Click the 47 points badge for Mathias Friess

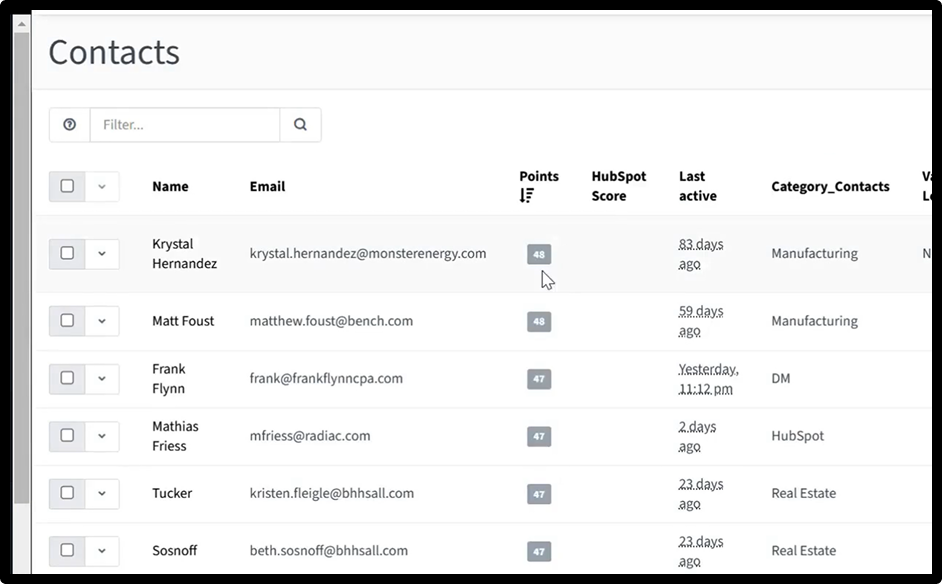[x=539, y=436]
